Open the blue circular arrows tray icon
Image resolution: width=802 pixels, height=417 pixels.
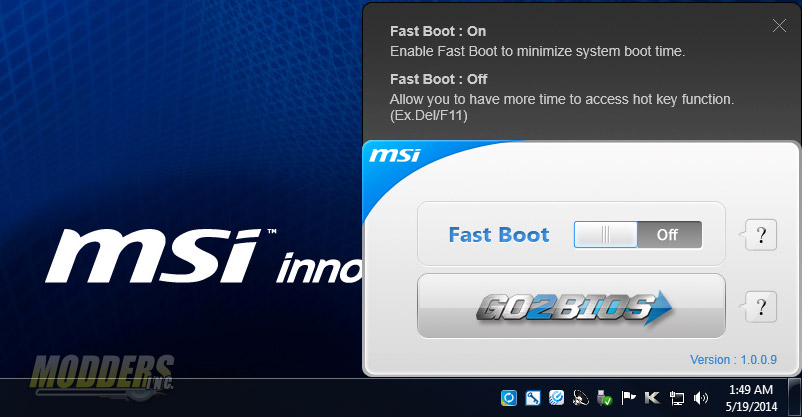[509, 398]
